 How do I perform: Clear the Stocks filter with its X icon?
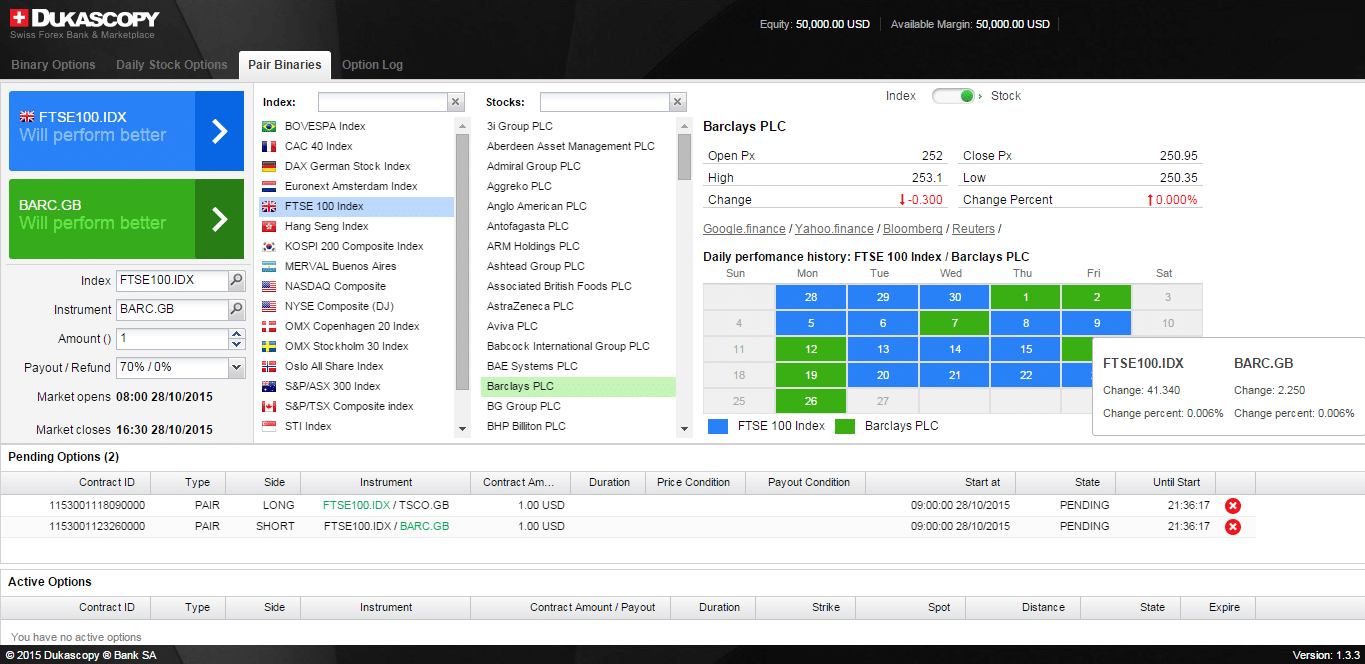coord(678,102)
